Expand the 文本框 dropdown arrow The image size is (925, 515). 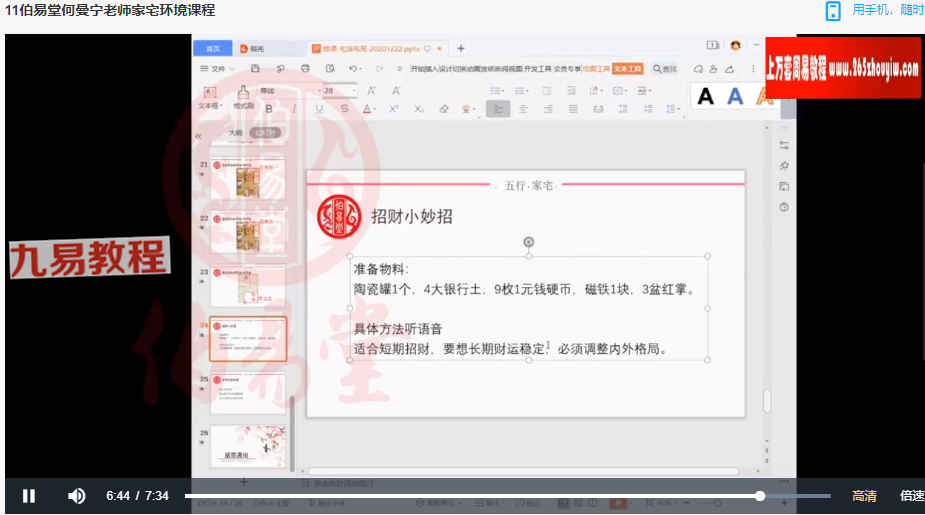[220, 106]
